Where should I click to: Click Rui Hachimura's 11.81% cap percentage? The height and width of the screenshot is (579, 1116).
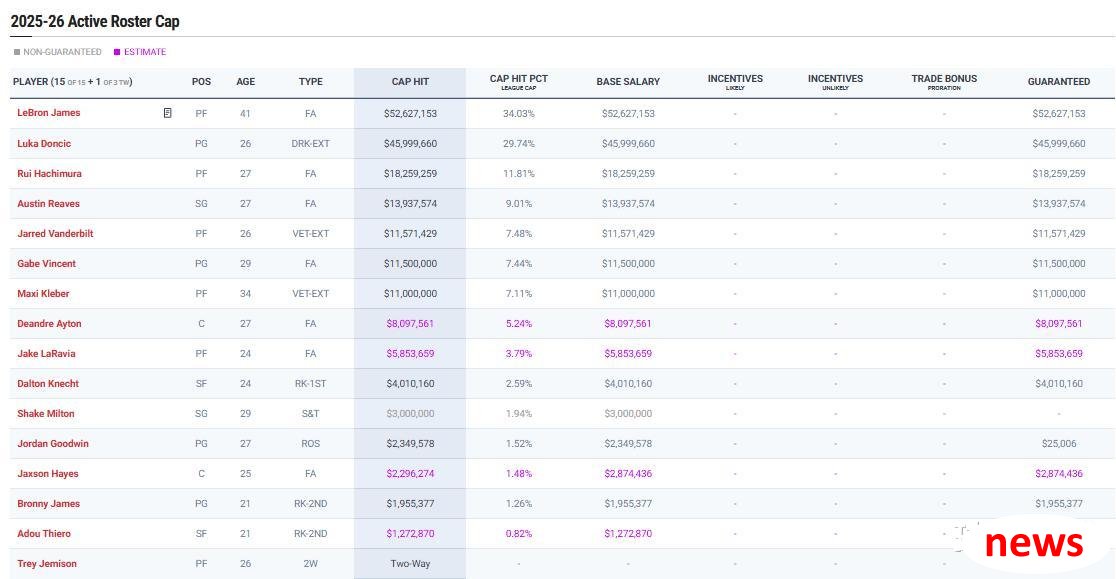coord(519,174)
